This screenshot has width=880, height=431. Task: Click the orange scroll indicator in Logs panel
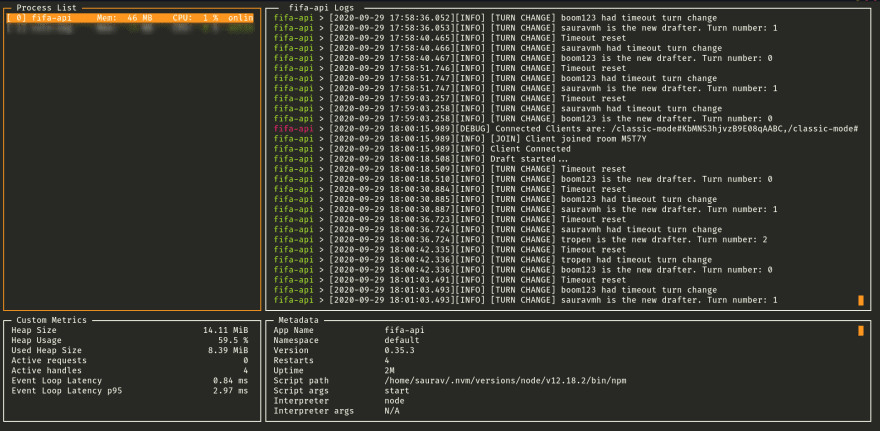coord(861,300)
